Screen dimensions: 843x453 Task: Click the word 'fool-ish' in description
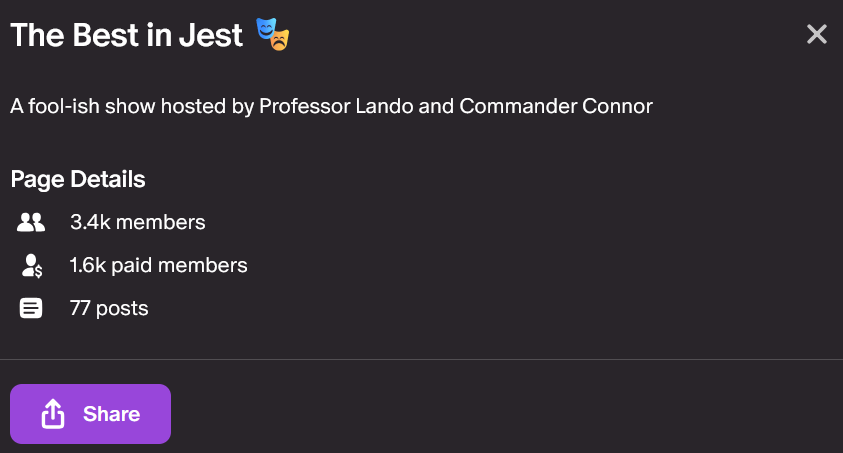(63, 106)
